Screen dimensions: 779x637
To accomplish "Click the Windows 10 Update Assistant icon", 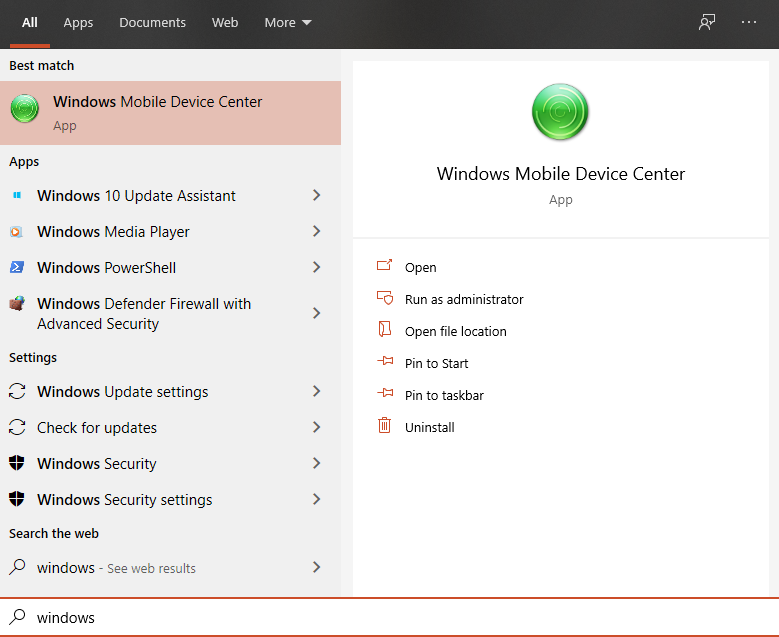I will click(16, 196).
